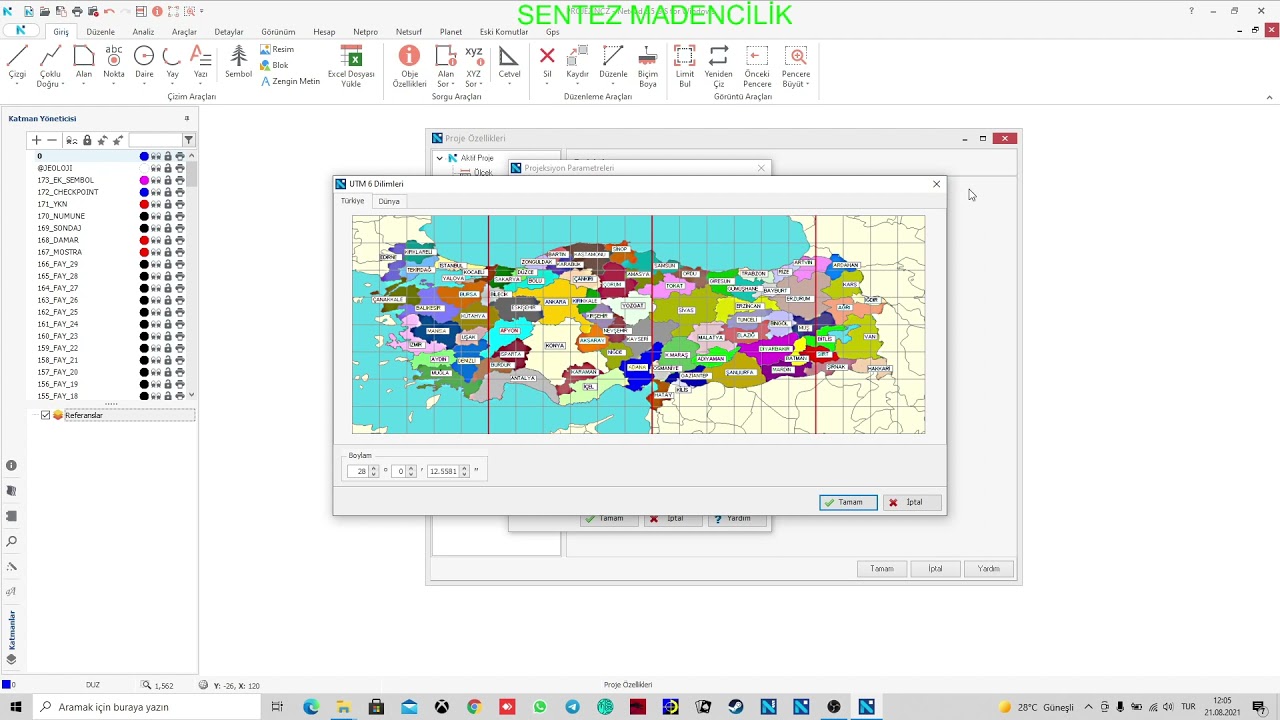Select the Çizgi line drawing tool
1280x720 pixels.
(17, 61)
